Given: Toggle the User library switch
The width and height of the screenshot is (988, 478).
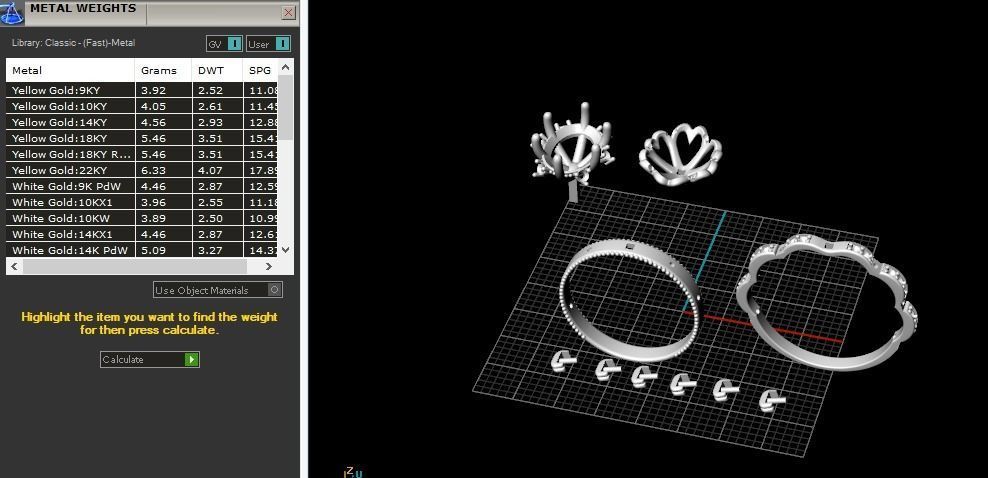Looking at the screenshot, I should point(268,43).
